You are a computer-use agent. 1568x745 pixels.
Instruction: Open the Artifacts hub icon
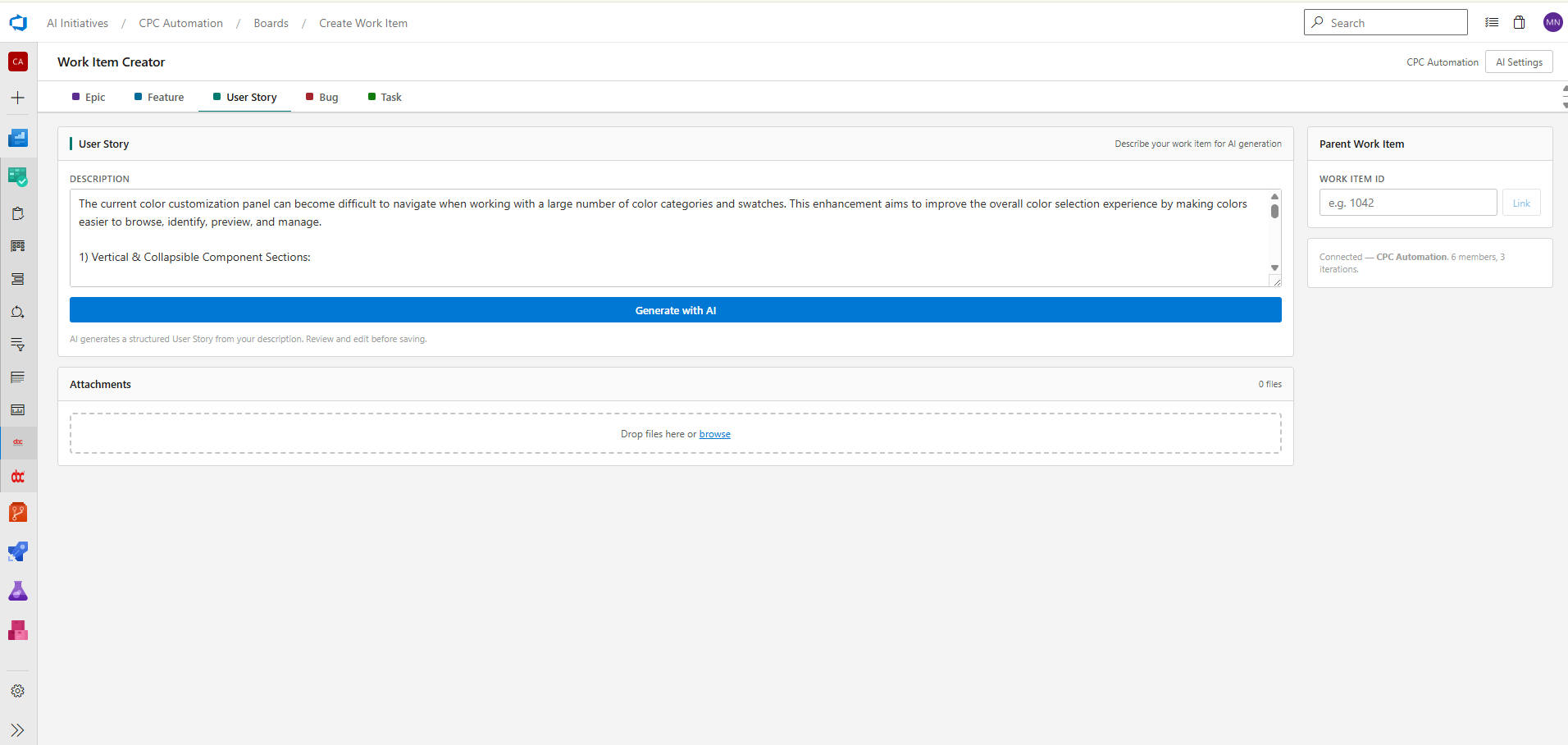(18, 630)
